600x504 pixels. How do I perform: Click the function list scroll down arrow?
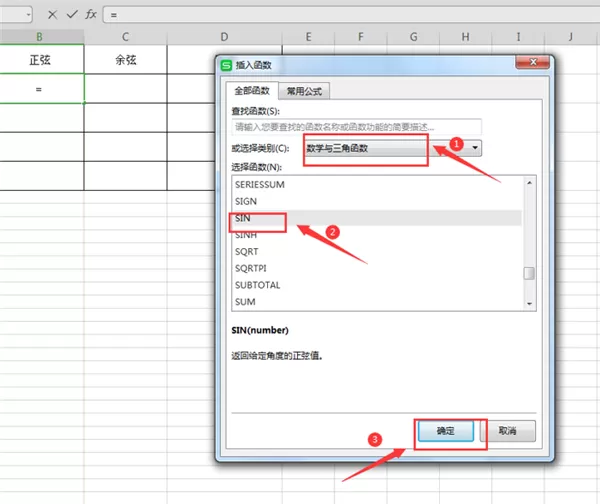pyautogui.click(x=530, y=304)
